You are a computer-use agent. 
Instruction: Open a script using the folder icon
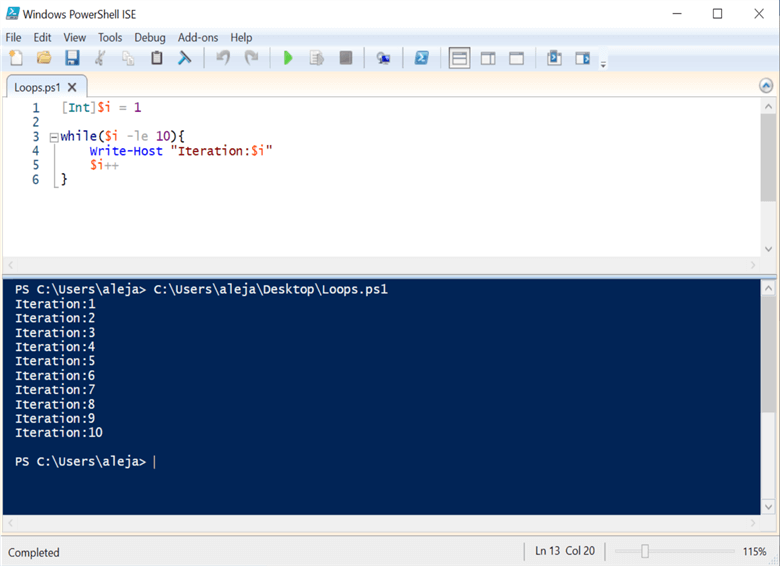[44, 58]
